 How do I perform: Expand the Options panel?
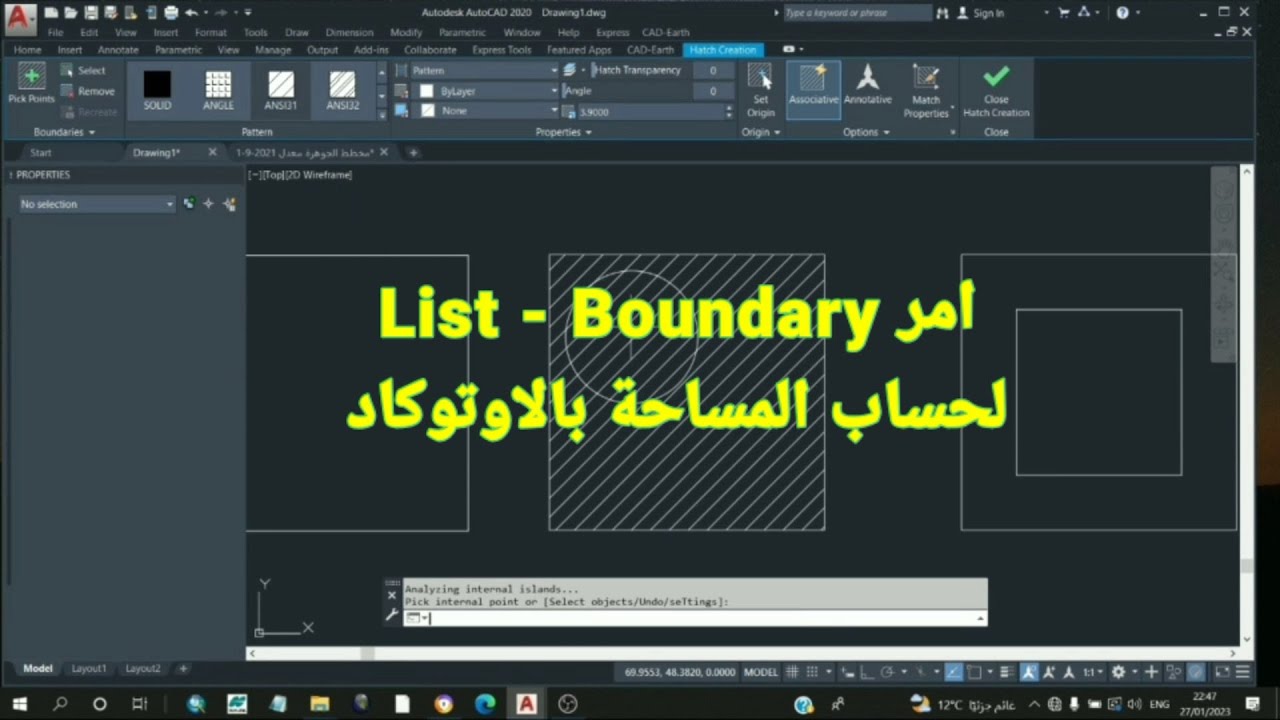tap(866, 132)
